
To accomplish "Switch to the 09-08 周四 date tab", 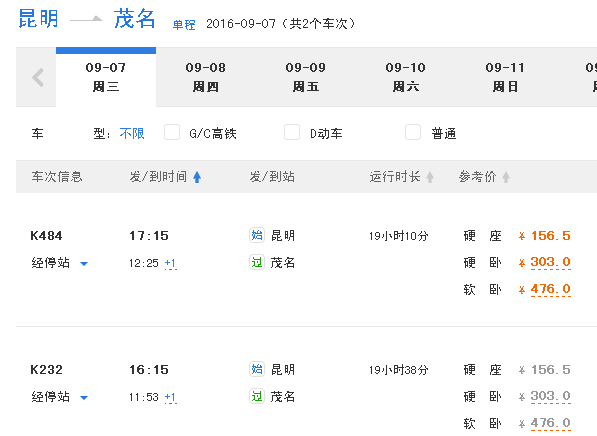I will (206, 77).
